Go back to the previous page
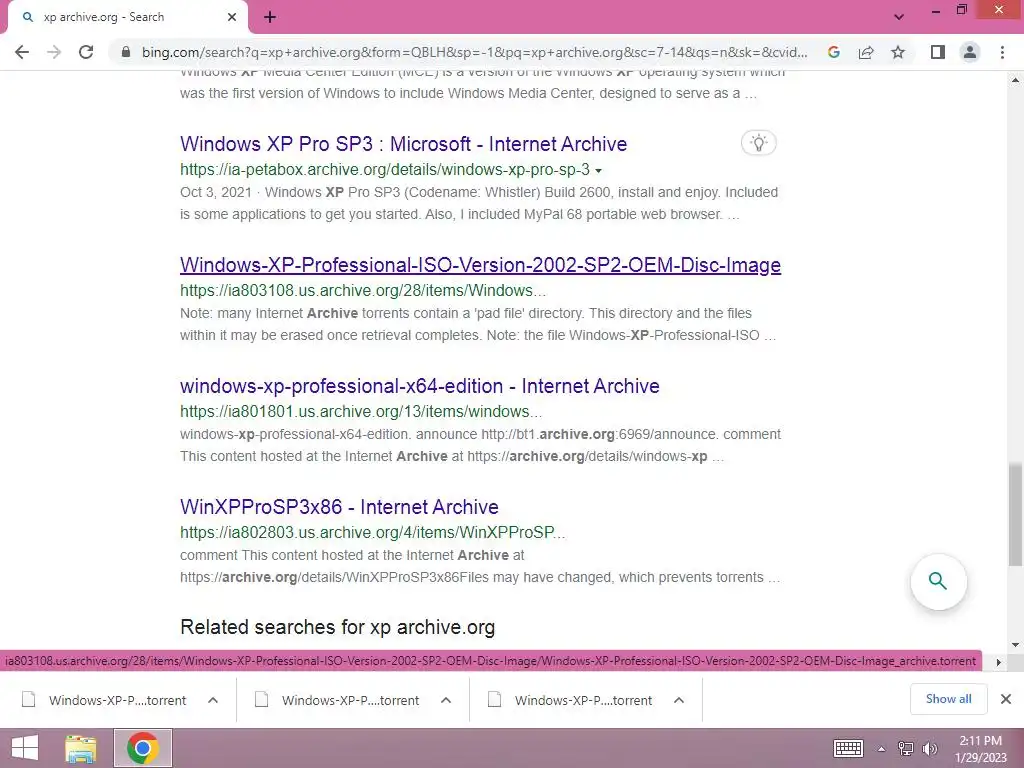The image size is (1024, 768). coord(22,52)
